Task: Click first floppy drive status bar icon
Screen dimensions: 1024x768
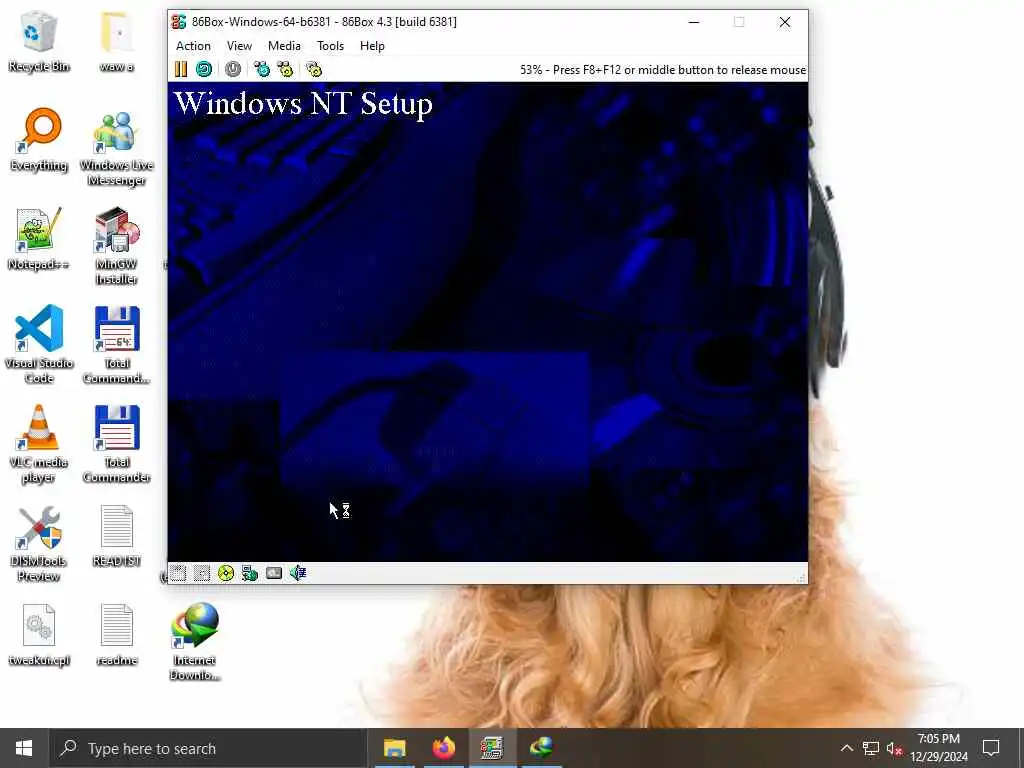Action: (x=178, y=573)
